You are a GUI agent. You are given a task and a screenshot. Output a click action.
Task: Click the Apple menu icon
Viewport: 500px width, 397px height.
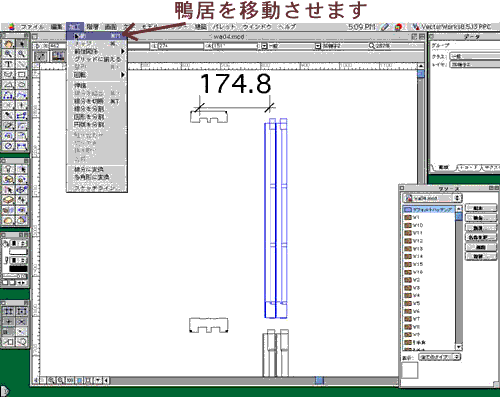[x=12, y=27]
